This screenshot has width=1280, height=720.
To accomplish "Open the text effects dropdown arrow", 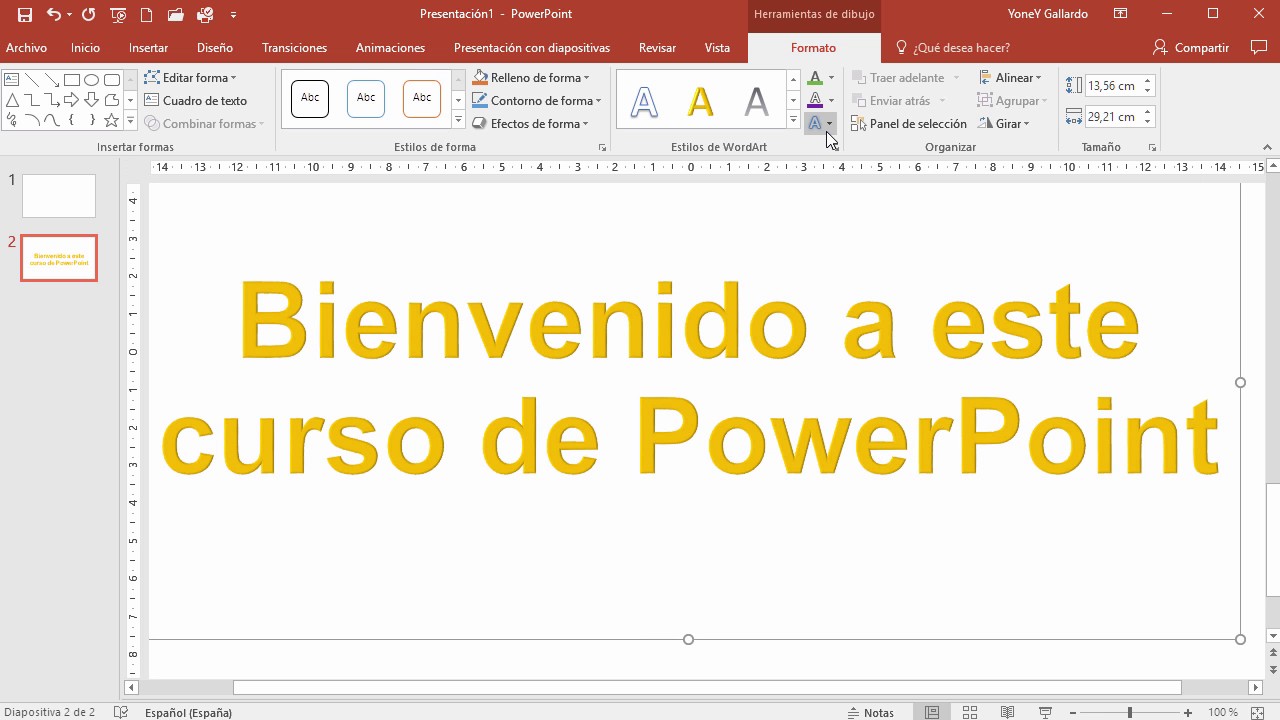I will click(830, 124).
